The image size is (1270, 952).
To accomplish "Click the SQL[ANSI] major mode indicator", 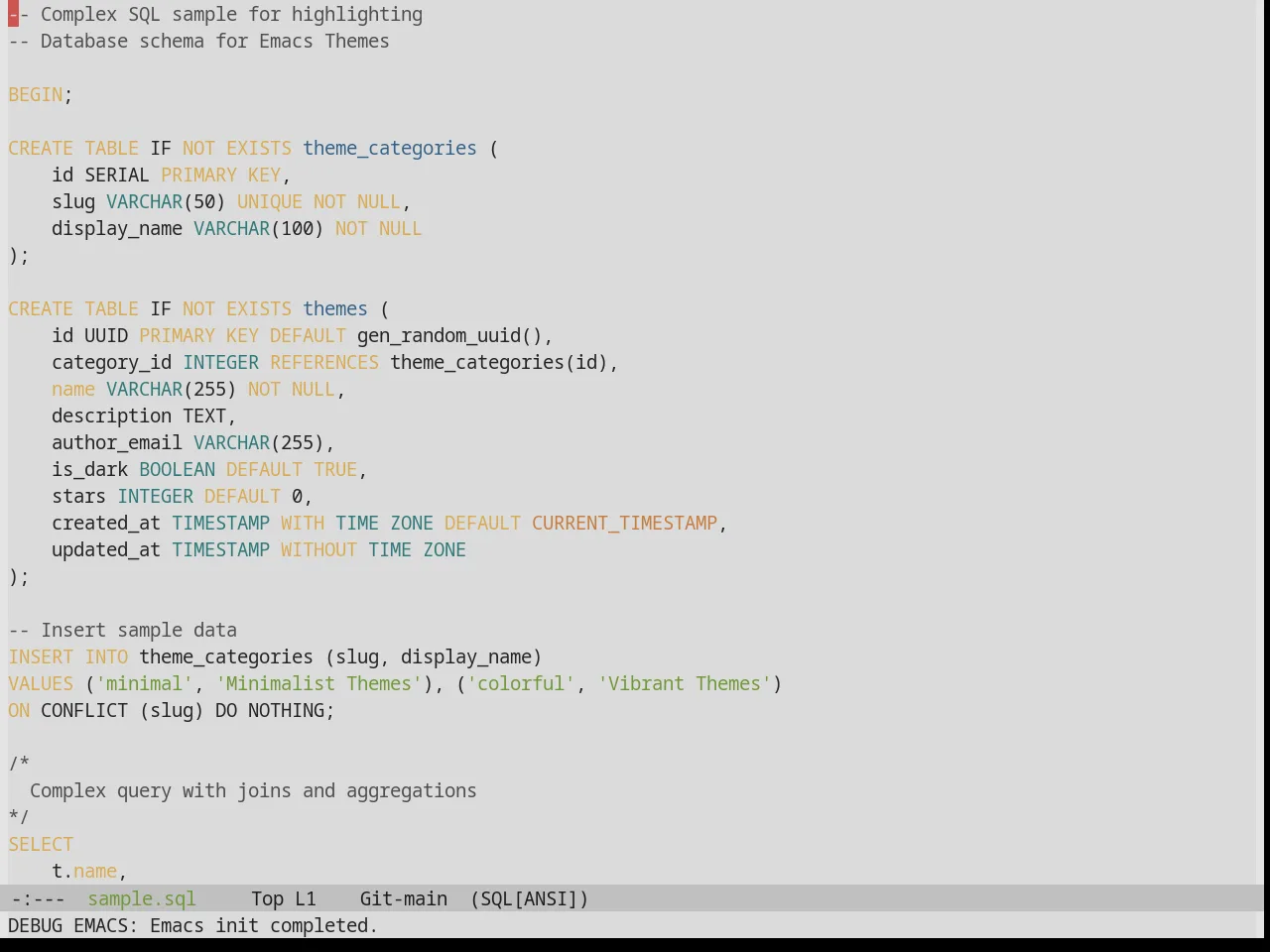I will click(x=530, y=898).
